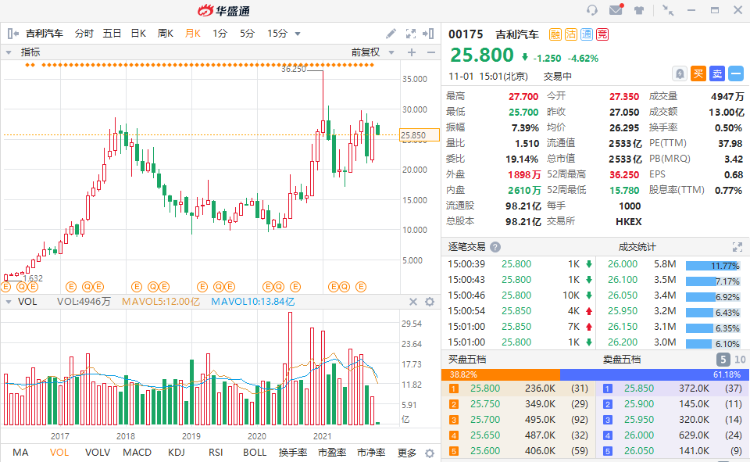Click the orange 融 margin tag

[x=555, y=34]
